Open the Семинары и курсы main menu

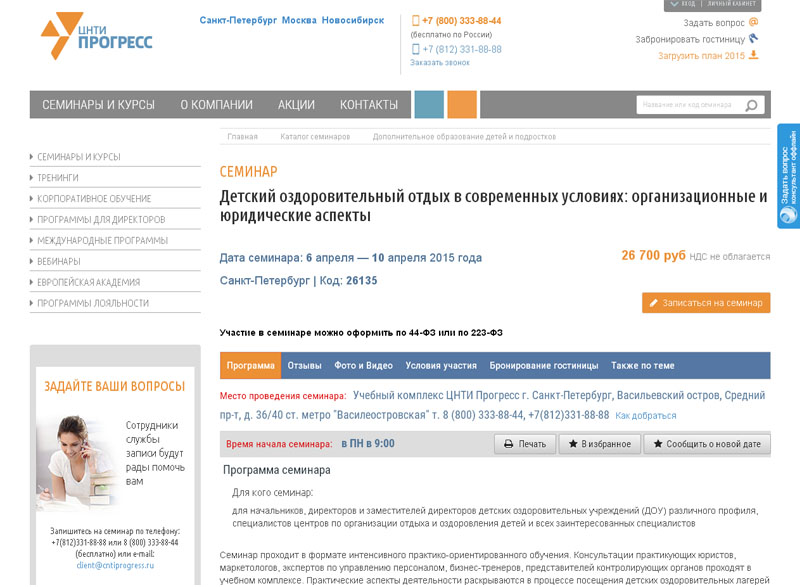coord(98,105)
